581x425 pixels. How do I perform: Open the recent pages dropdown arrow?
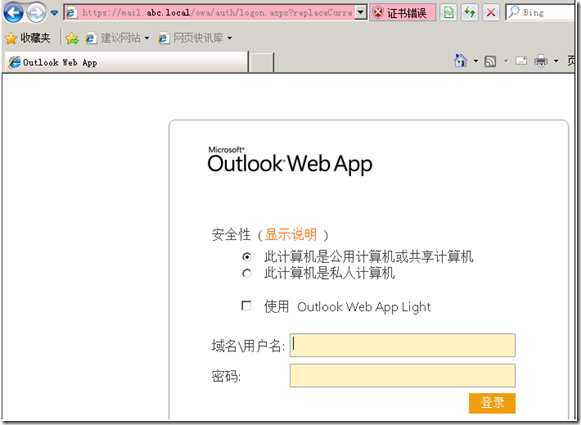pyautogui.click(x=54, y=13)
